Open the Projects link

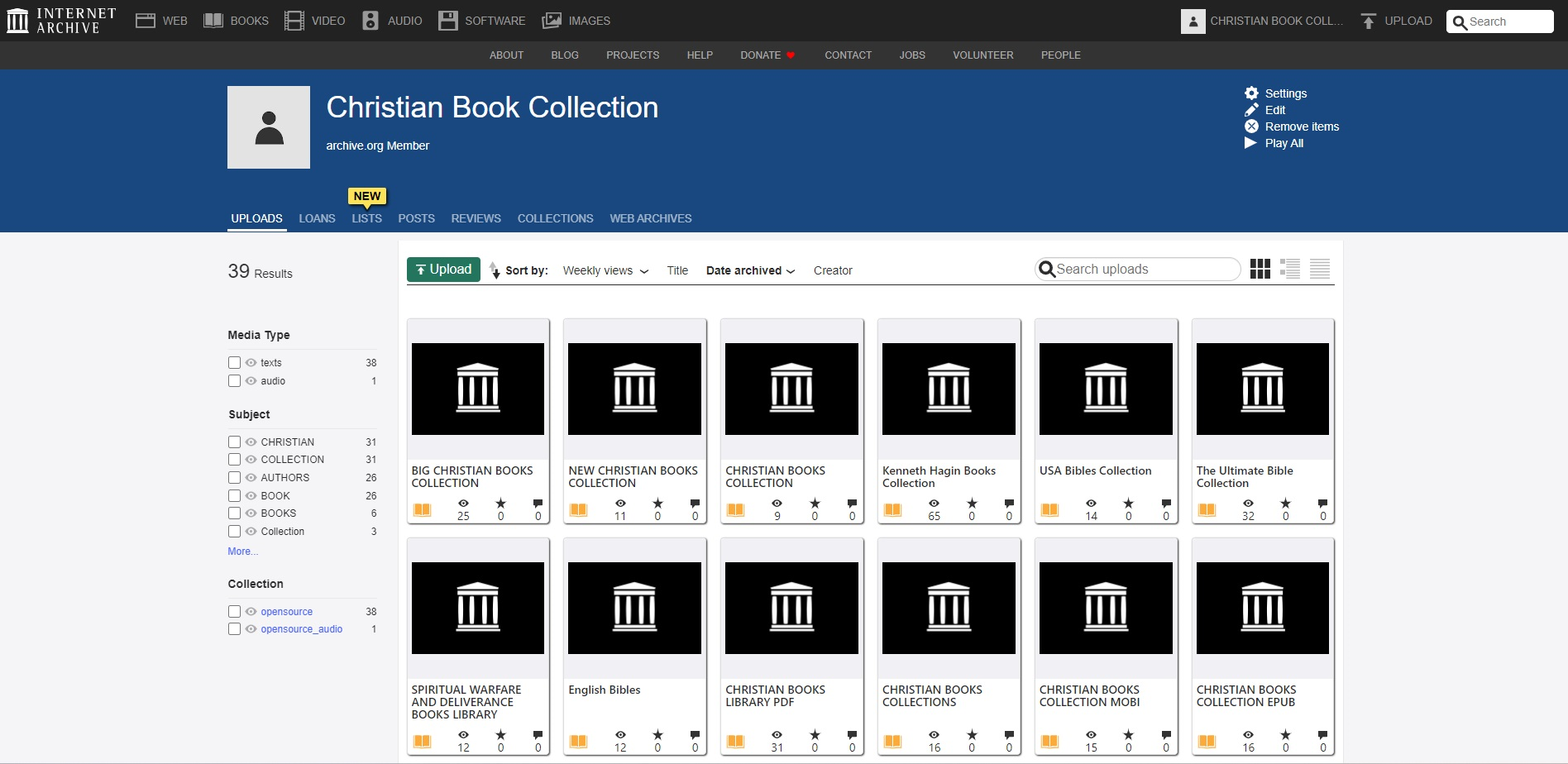[633, 55]
